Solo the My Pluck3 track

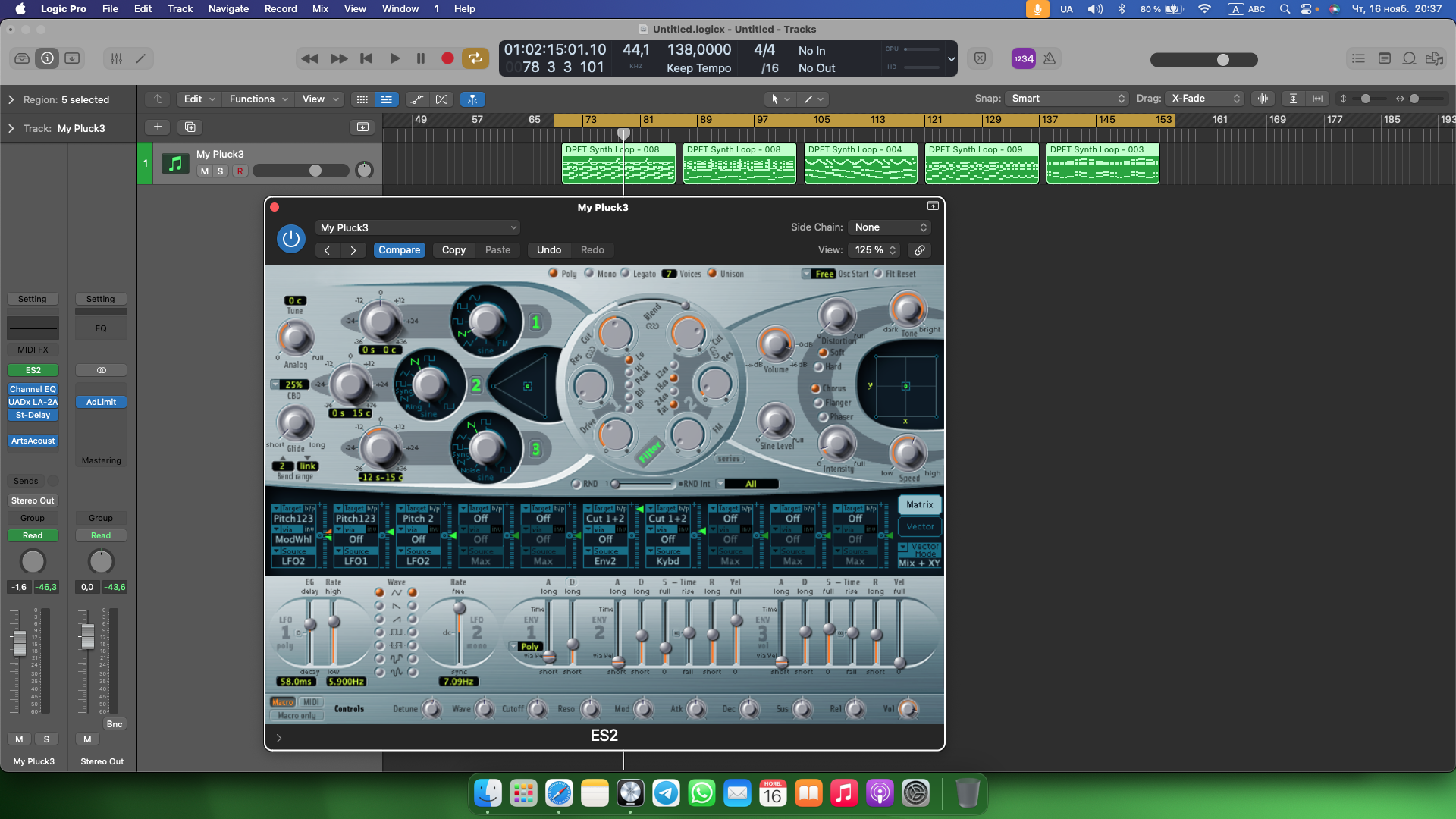tap(221, 171)
